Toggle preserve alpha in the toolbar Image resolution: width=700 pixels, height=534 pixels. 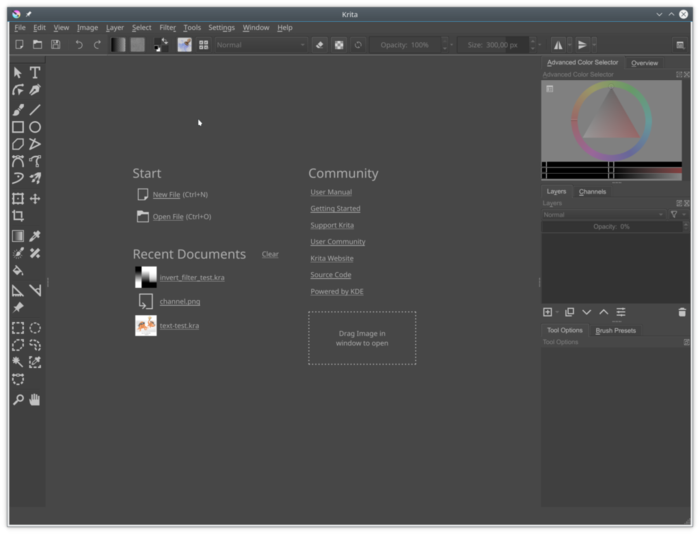click(x=339, y=45)
